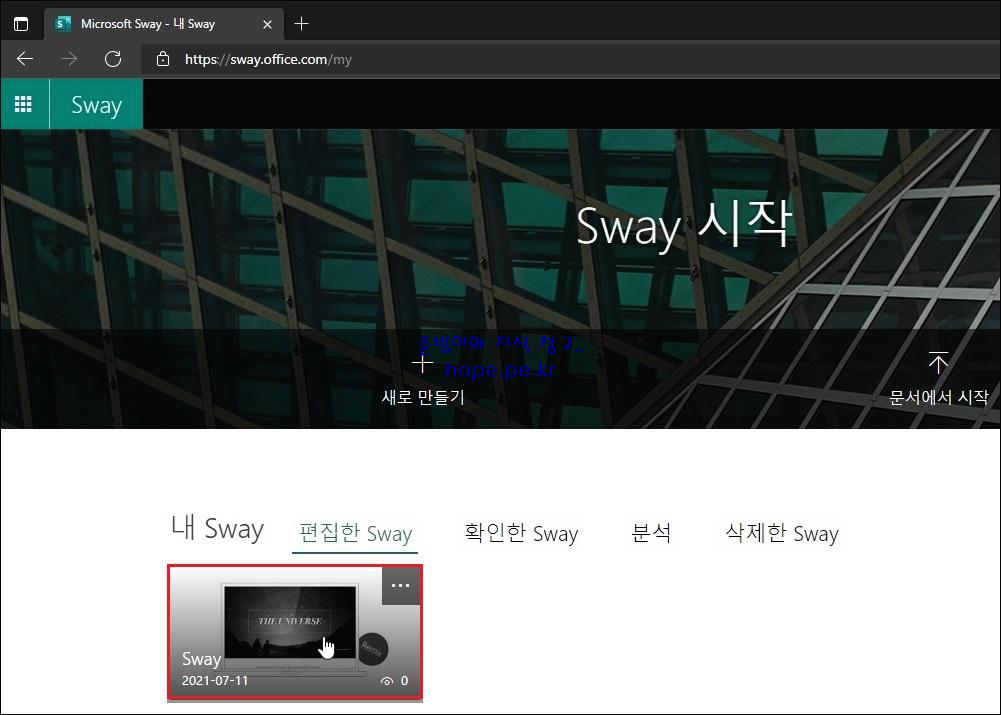Click the 문서에서 시작 label
Viewport: 1001px width, 715px height.
click(938, 397)
